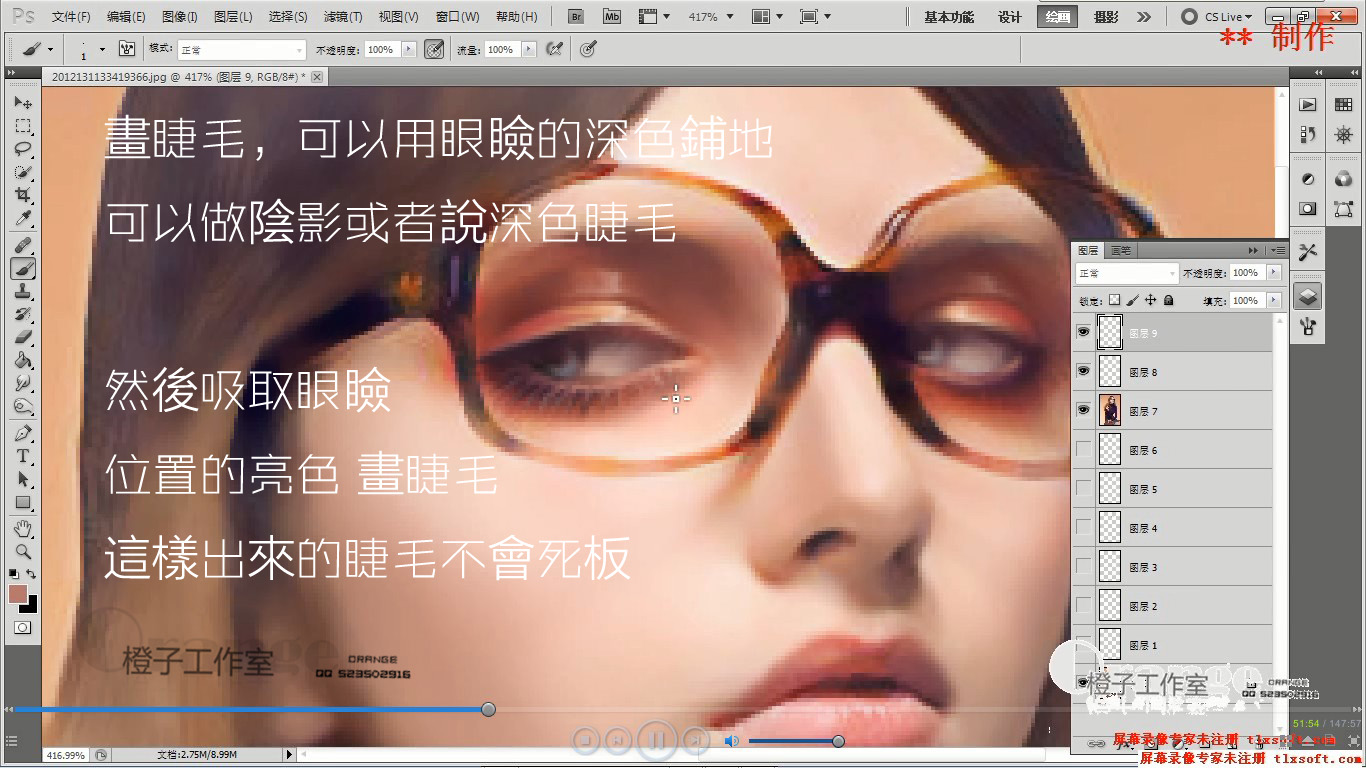Select the Rectangle shape tool
1366x768 pixels.
(23, 502)
